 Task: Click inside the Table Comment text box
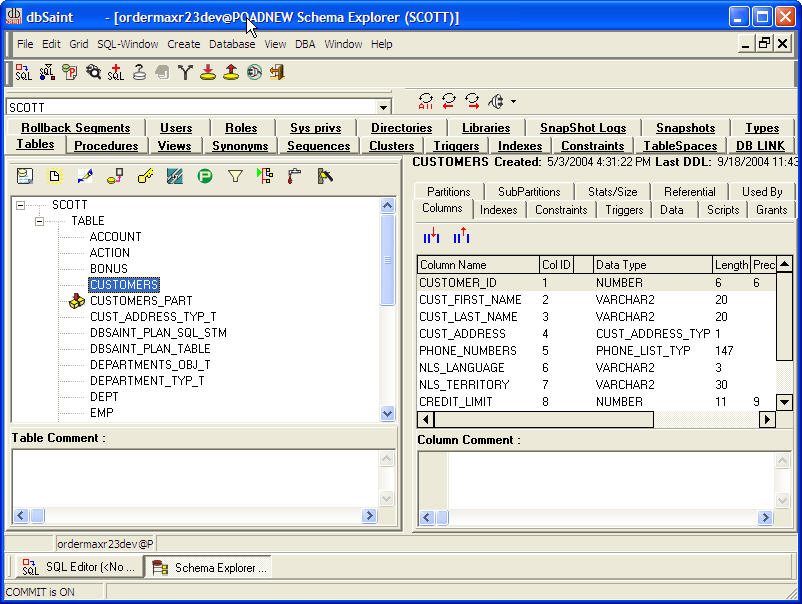click(196, 479)
